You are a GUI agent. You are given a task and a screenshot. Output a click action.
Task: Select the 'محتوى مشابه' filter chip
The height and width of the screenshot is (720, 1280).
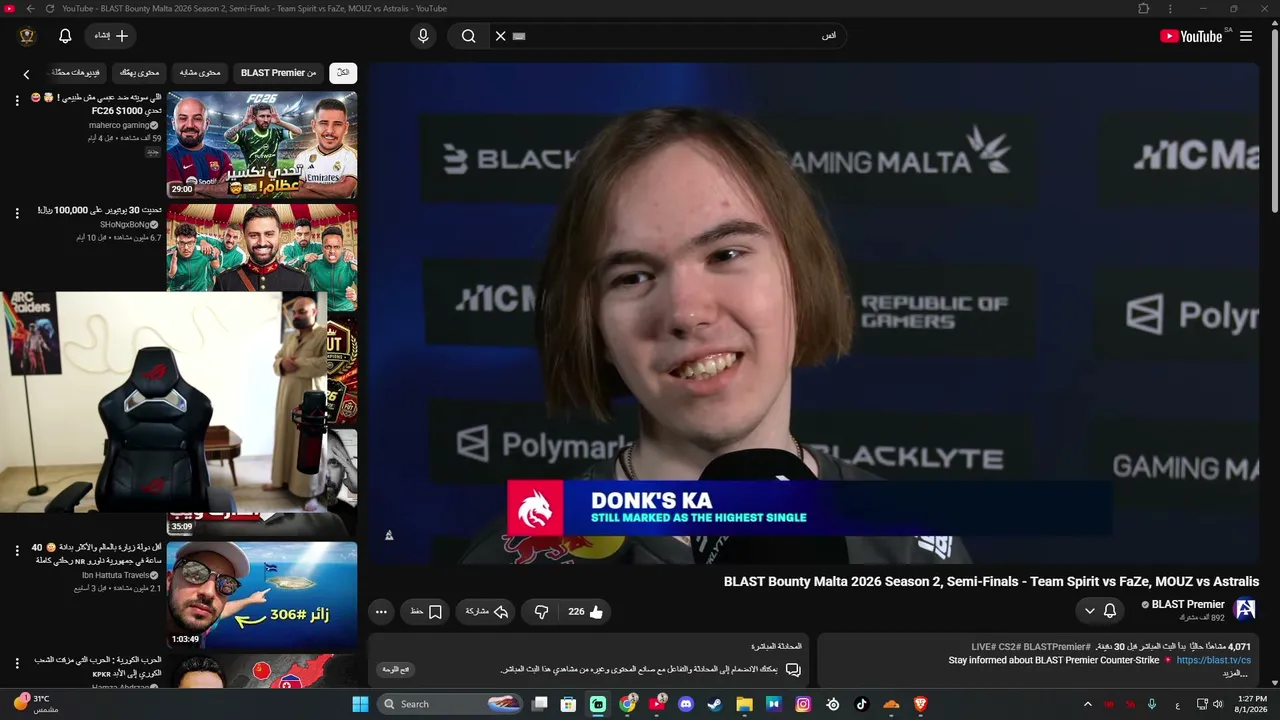click(200, 73)
